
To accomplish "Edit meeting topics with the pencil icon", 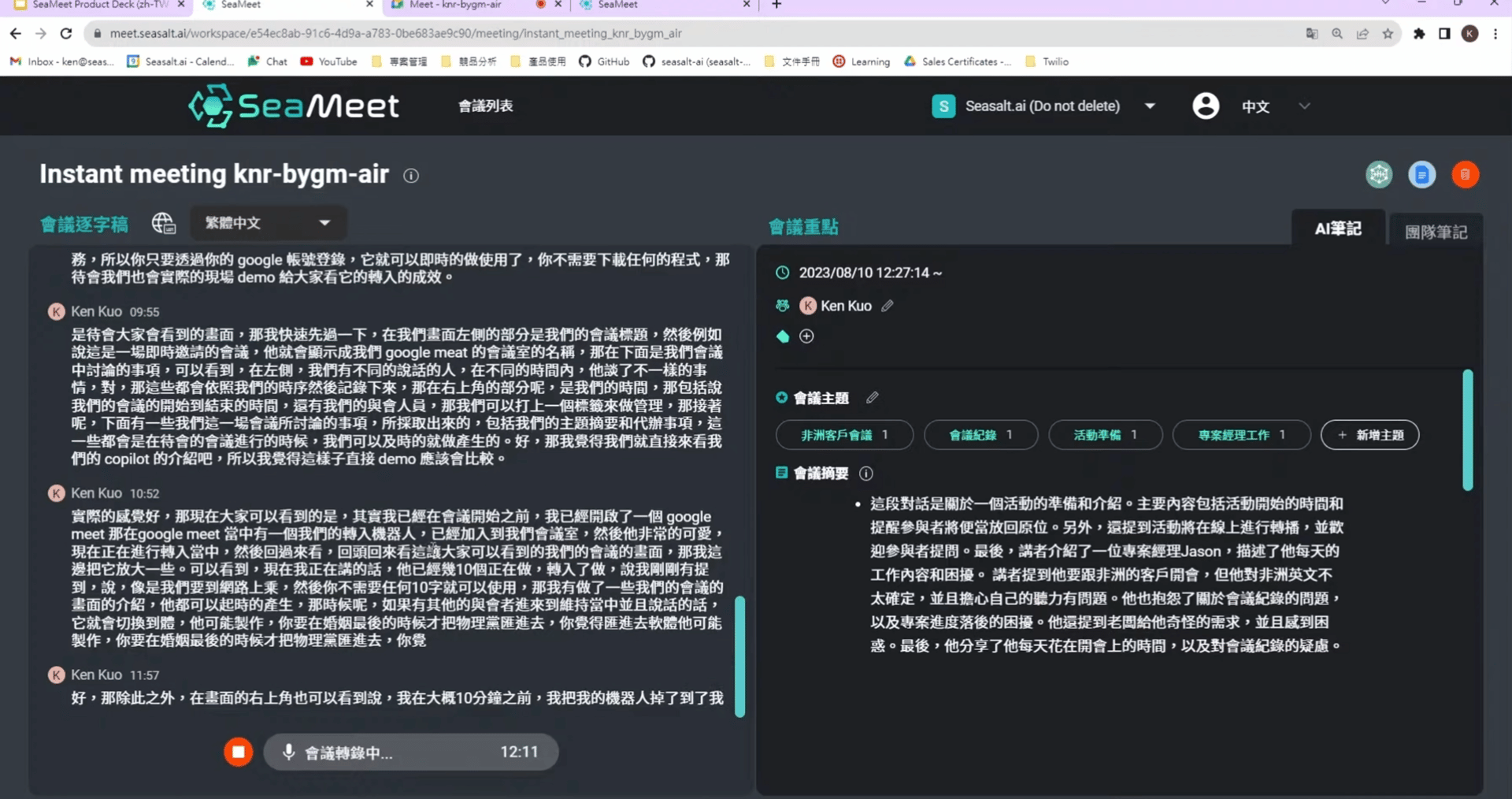I will [872, 398].
